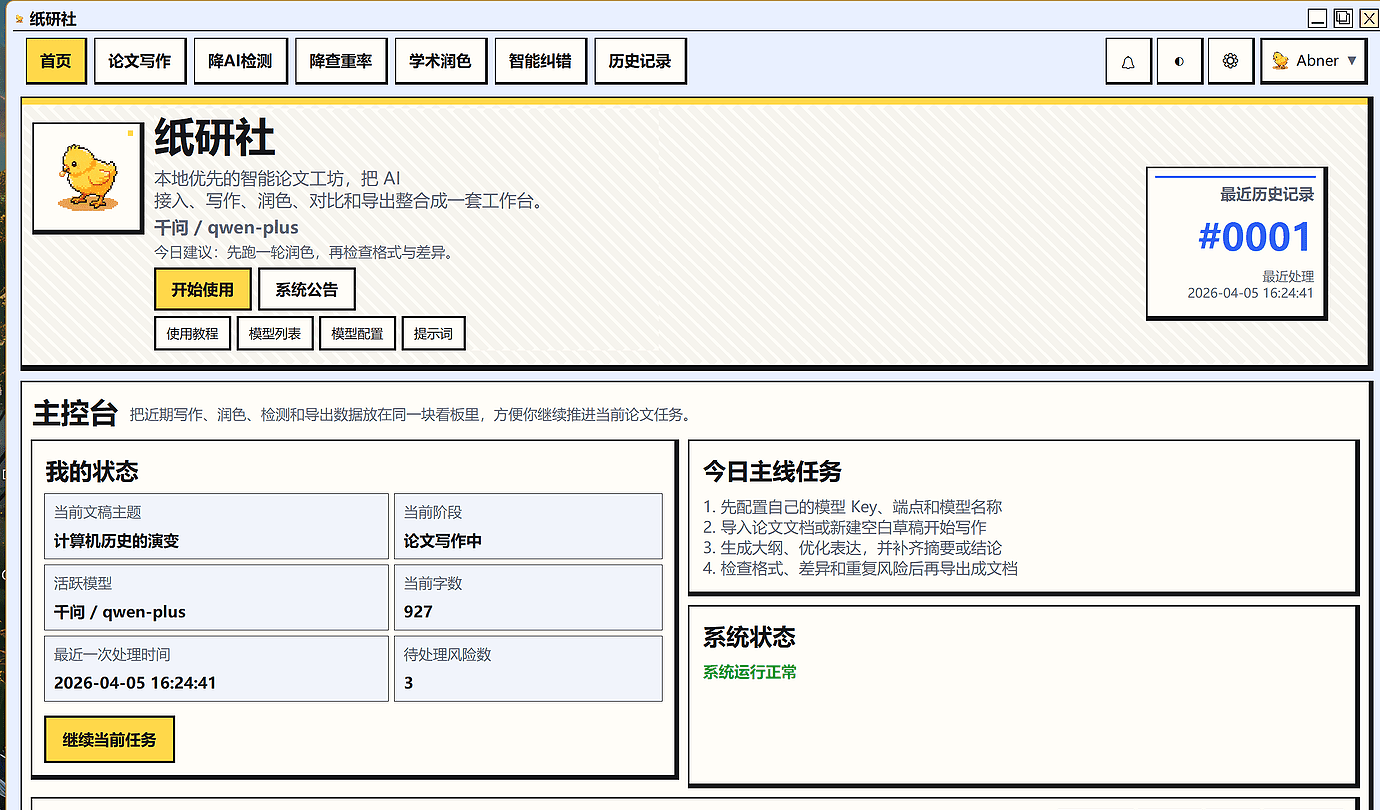Viewport: 1380px width, 810px height.
Task: Open the 系统公告 announcements button
Action: coord(306,290)
